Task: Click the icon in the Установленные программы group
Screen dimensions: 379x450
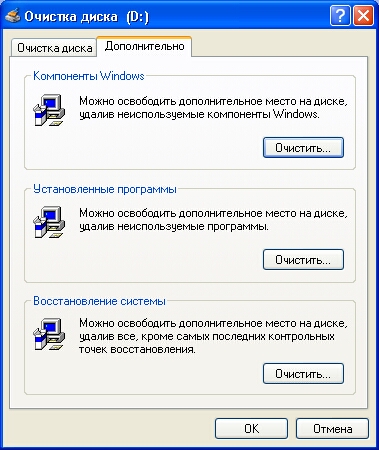Action: [x=49, y=222]
